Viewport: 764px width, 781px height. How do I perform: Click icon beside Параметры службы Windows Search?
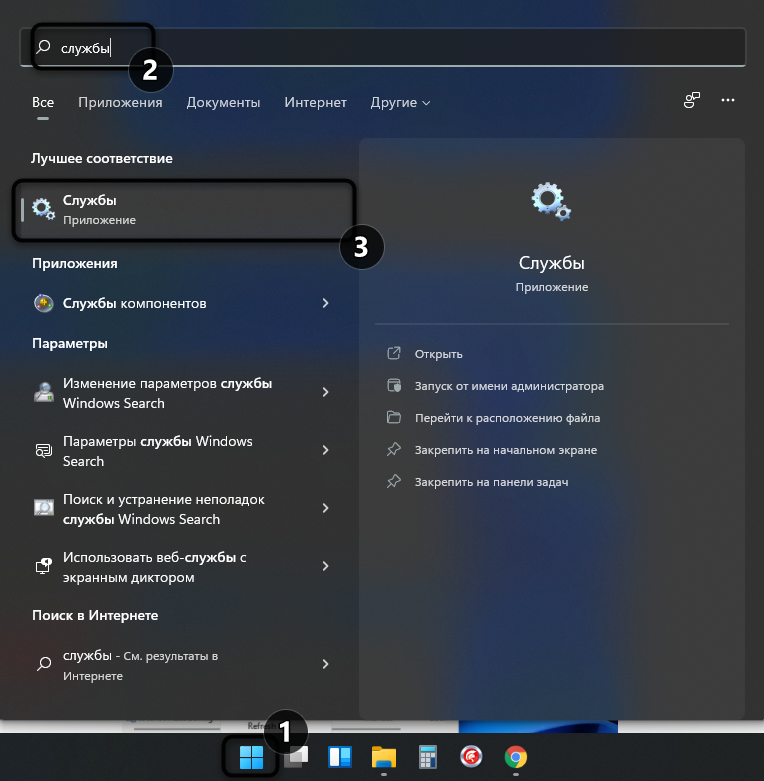pos(44,450)
